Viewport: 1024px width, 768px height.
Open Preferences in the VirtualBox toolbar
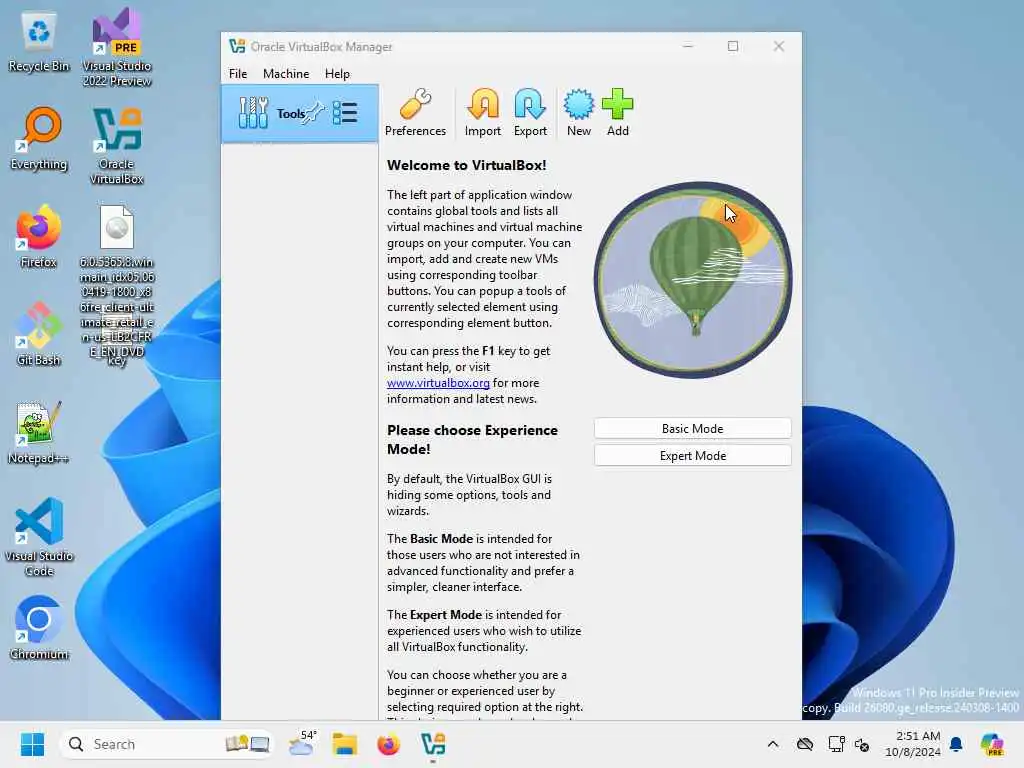pos(415,112)
